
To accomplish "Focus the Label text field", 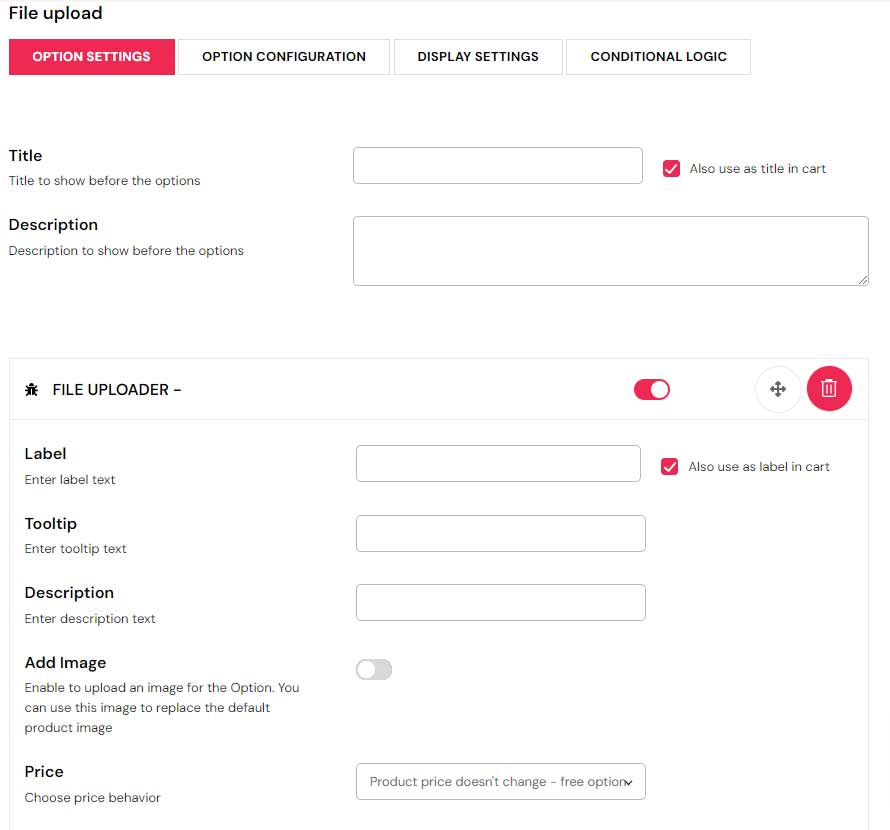I will click(498, 464).
